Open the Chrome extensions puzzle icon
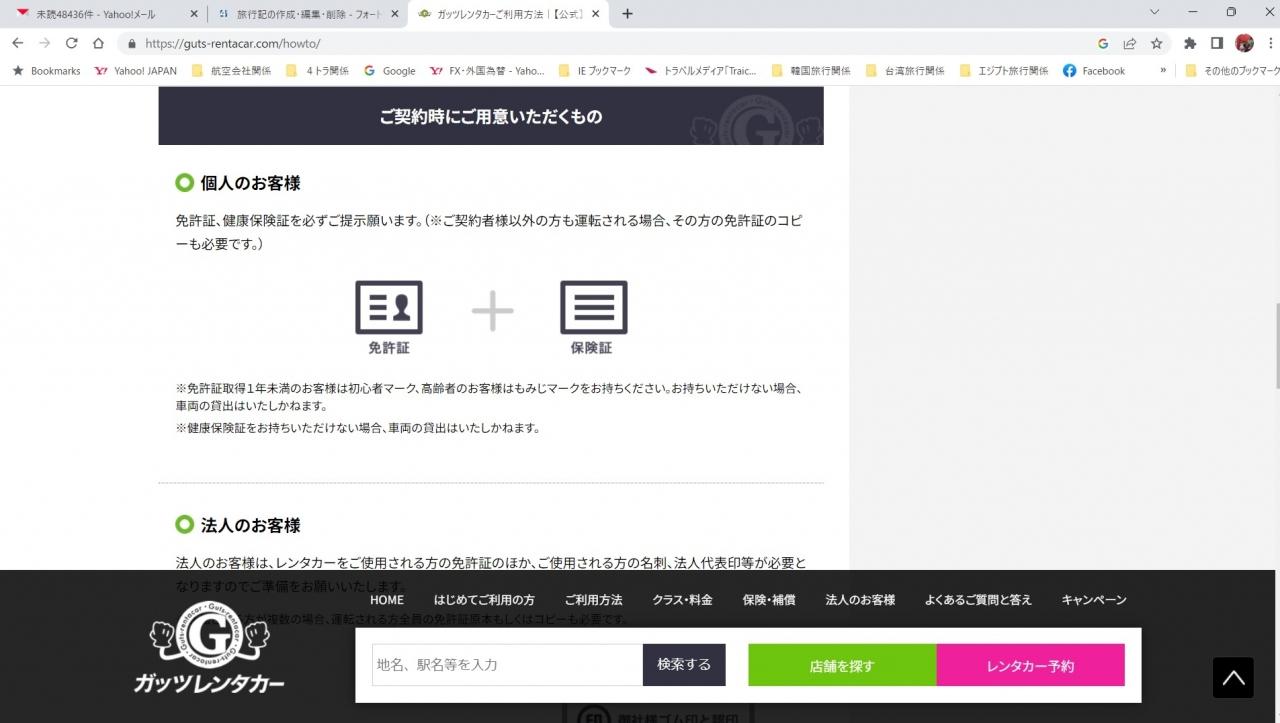Image resolution: width=1280 pixels, height=723 pixels. tap(1189, 43)
